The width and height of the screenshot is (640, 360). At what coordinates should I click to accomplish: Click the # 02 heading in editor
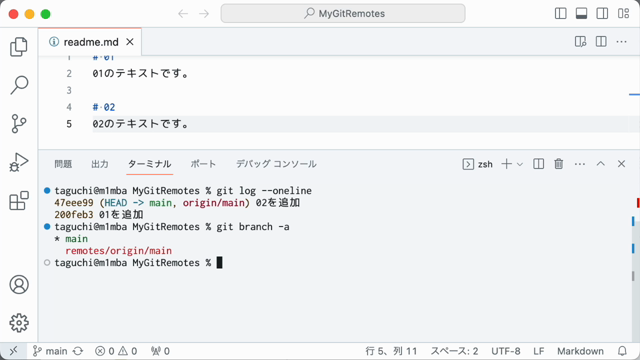coord(104,107)
